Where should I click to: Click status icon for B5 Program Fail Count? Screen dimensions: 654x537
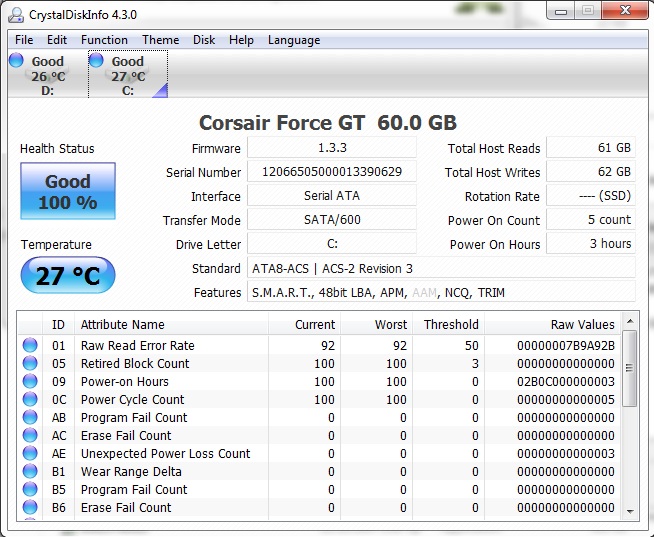coord(30,489)
